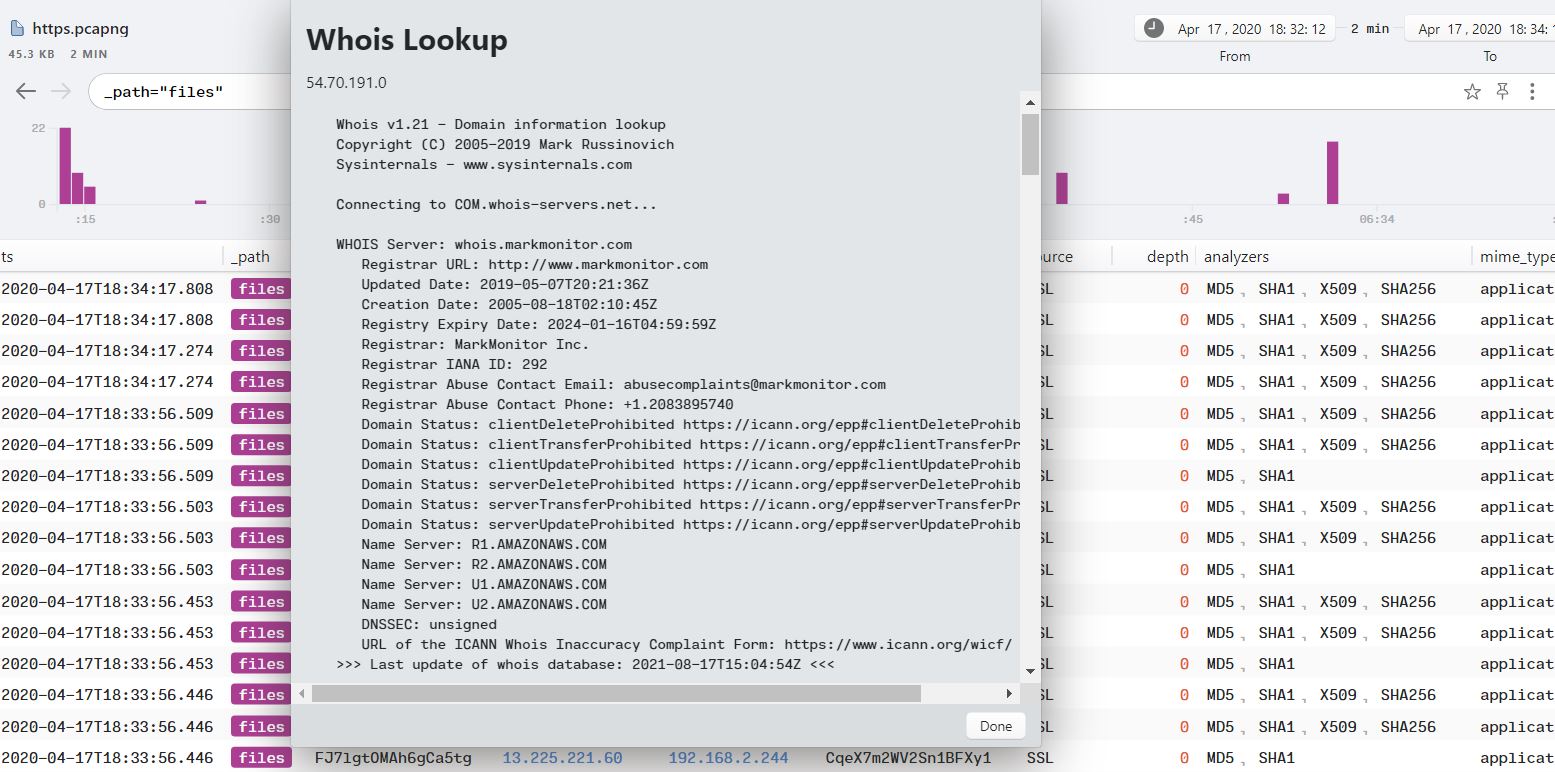Click the star icon to save query

[x=1472, y=91]
